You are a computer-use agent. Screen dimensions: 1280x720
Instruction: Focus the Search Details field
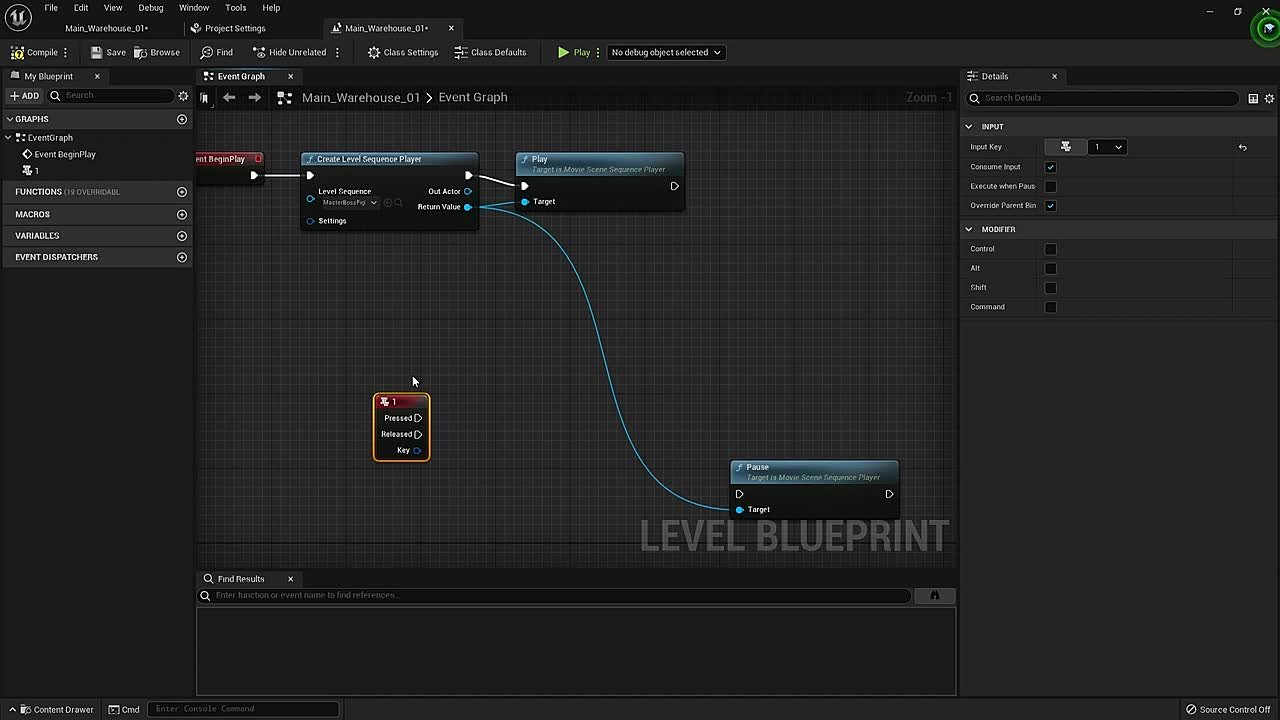1103,98
